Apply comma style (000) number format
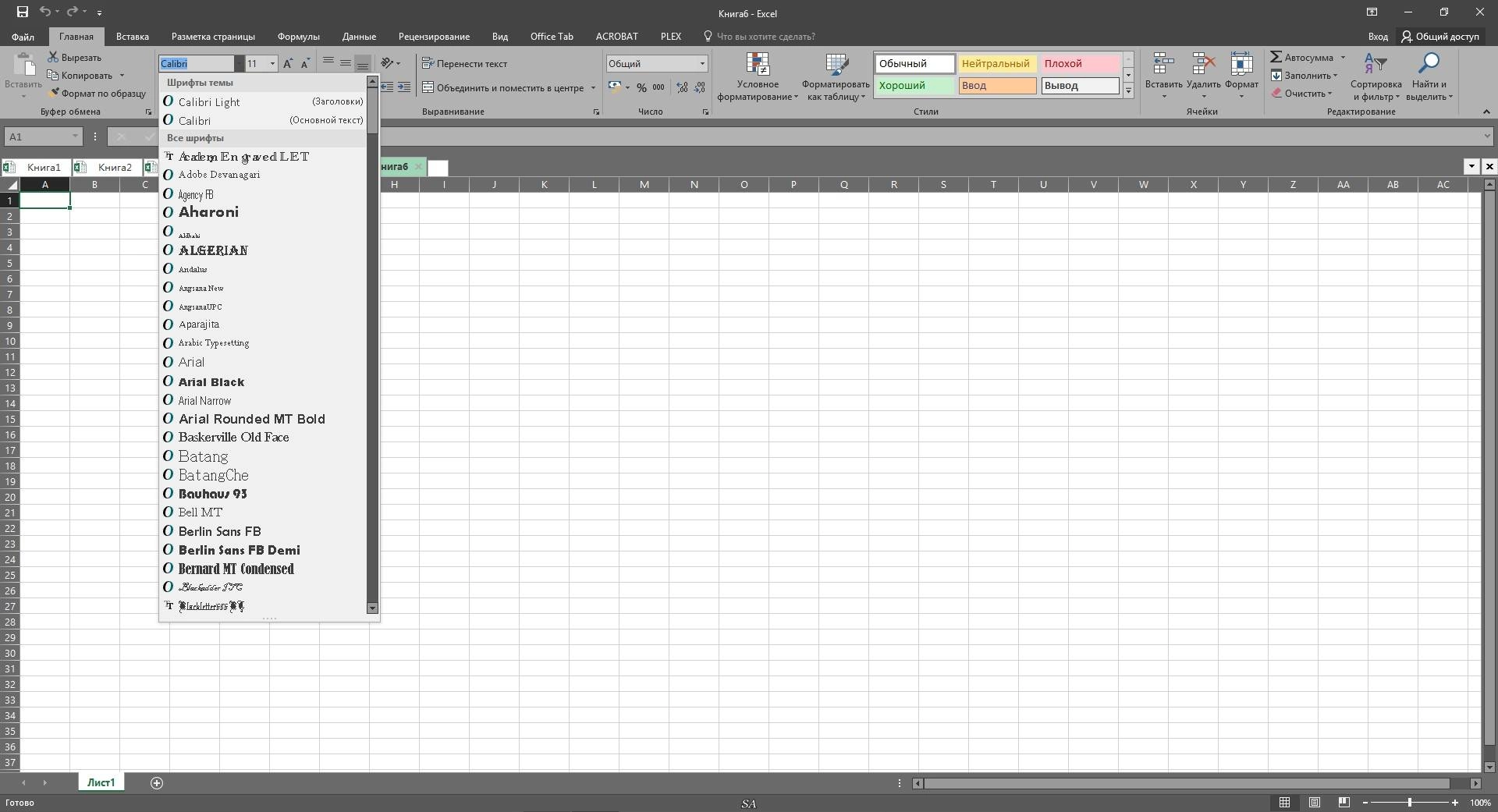The width and height of the screenshot is (1498, 812). 658,87
